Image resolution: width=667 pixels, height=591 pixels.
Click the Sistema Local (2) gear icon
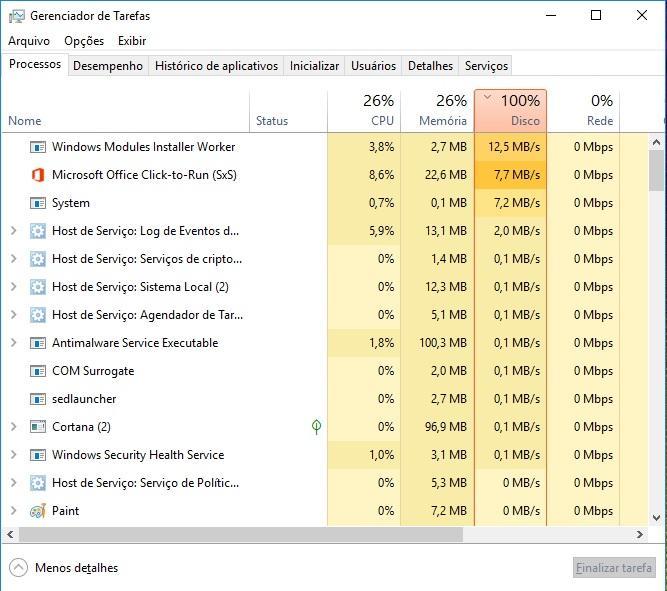38,287
